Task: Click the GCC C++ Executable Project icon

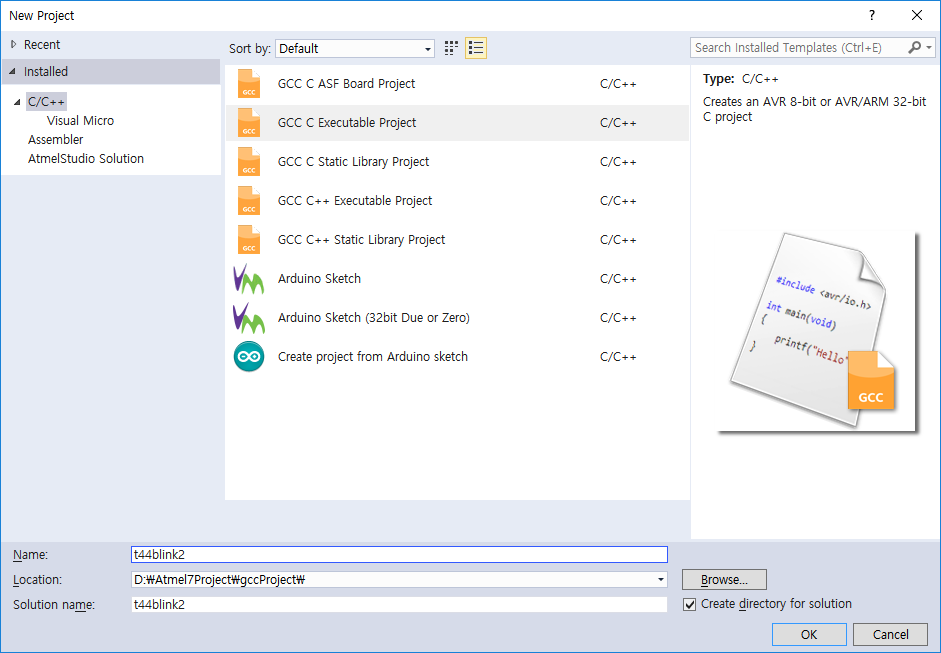Action: 248,200
